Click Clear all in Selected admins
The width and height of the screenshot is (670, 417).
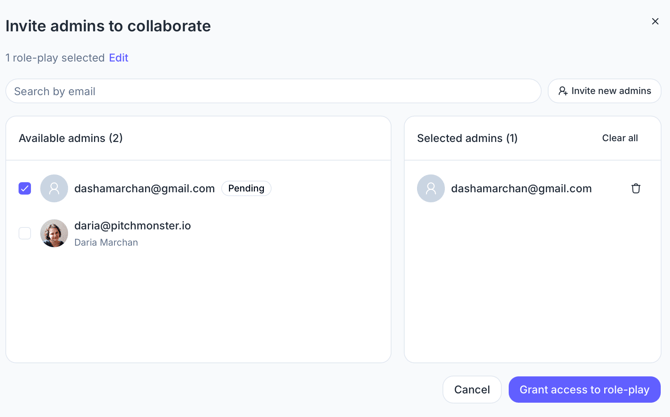[620, 138]
